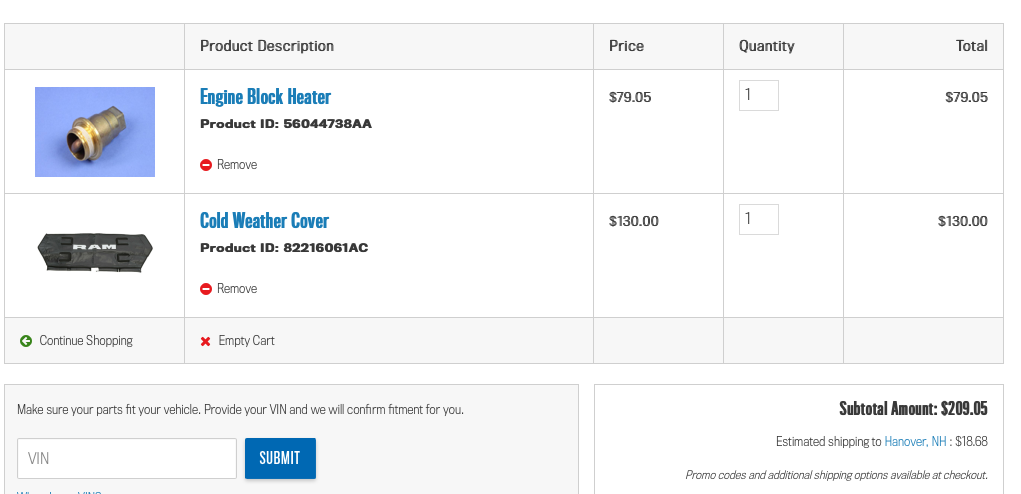Choose the Empty Cart text link

pyautogui.click(x=246, y=340)
